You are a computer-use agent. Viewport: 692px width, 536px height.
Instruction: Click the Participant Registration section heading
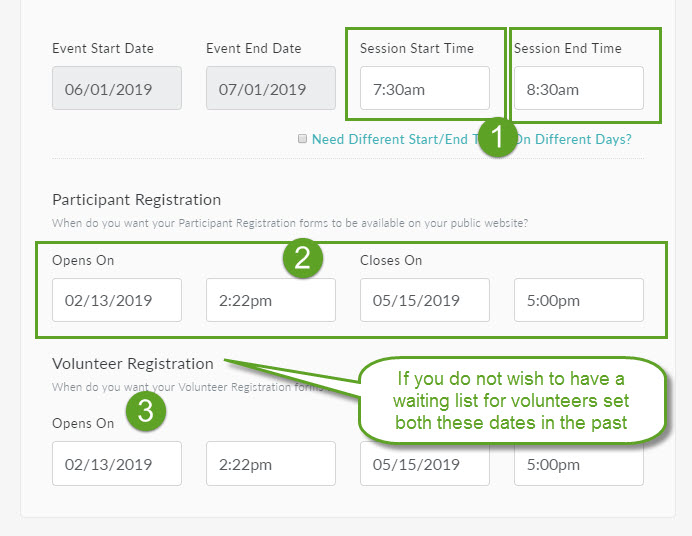[137, 200]
